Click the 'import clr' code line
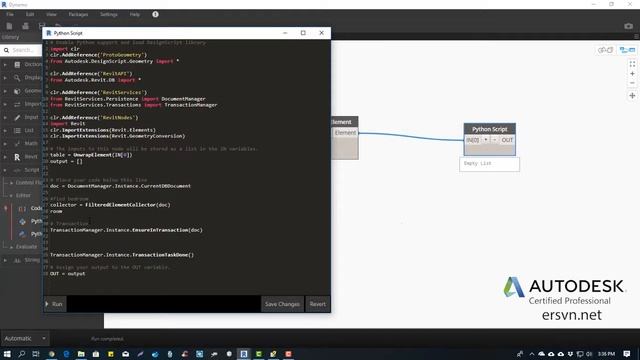The image size is (640, 360). 65,49
